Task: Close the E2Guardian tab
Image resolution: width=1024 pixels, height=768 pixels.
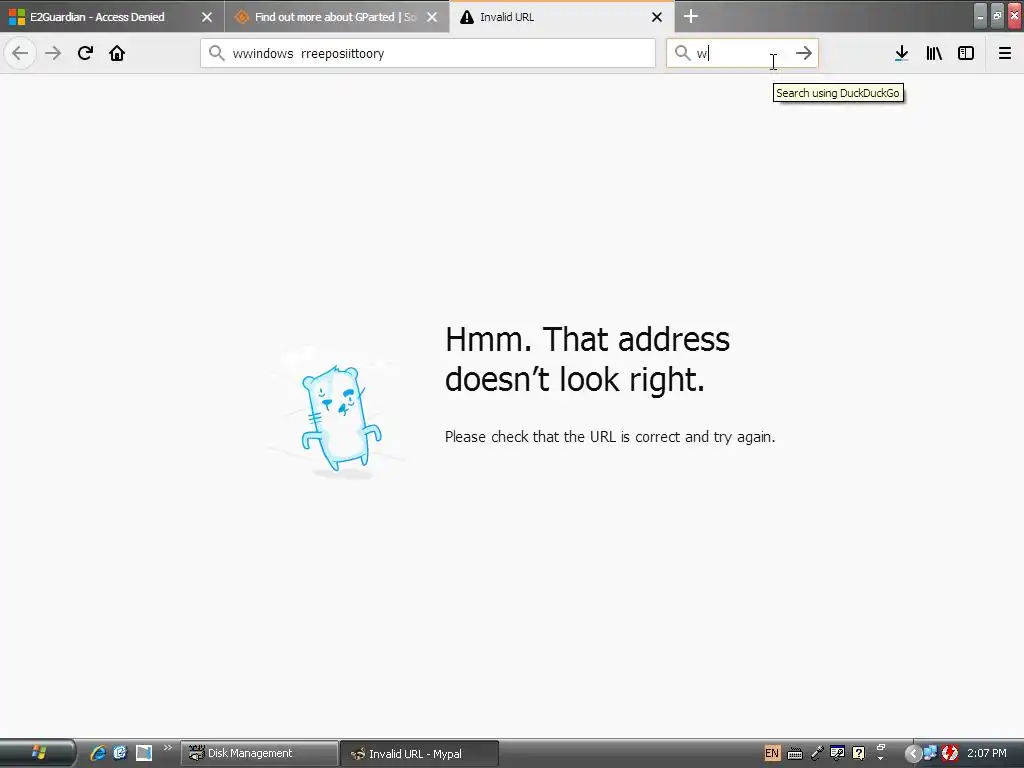Action: coord(207,17)
